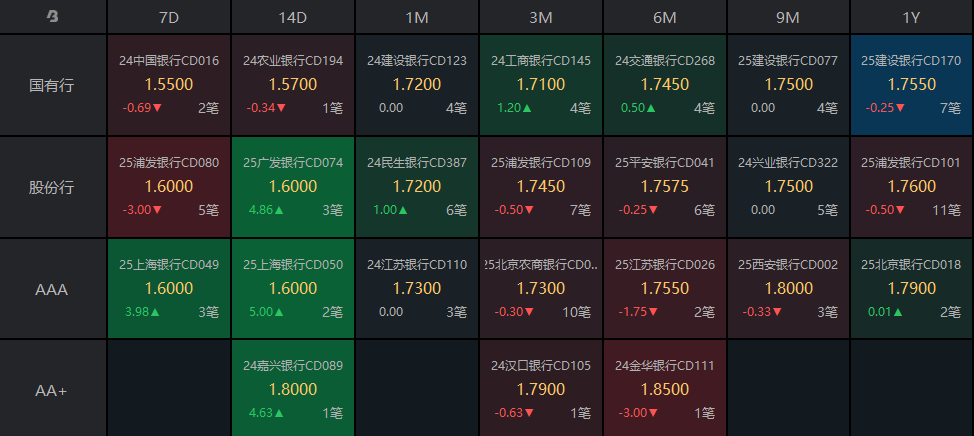The width and height of the screenshot is (974, 436).
Task: Click the 3.98 up change indicator
Action: (x=142, y=312)
